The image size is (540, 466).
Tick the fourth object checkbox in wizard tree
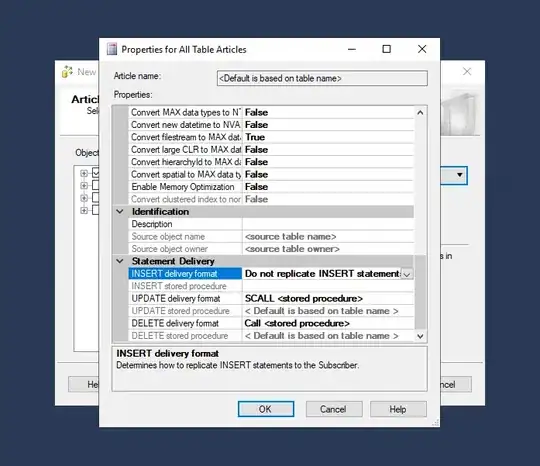click(95, 210)
